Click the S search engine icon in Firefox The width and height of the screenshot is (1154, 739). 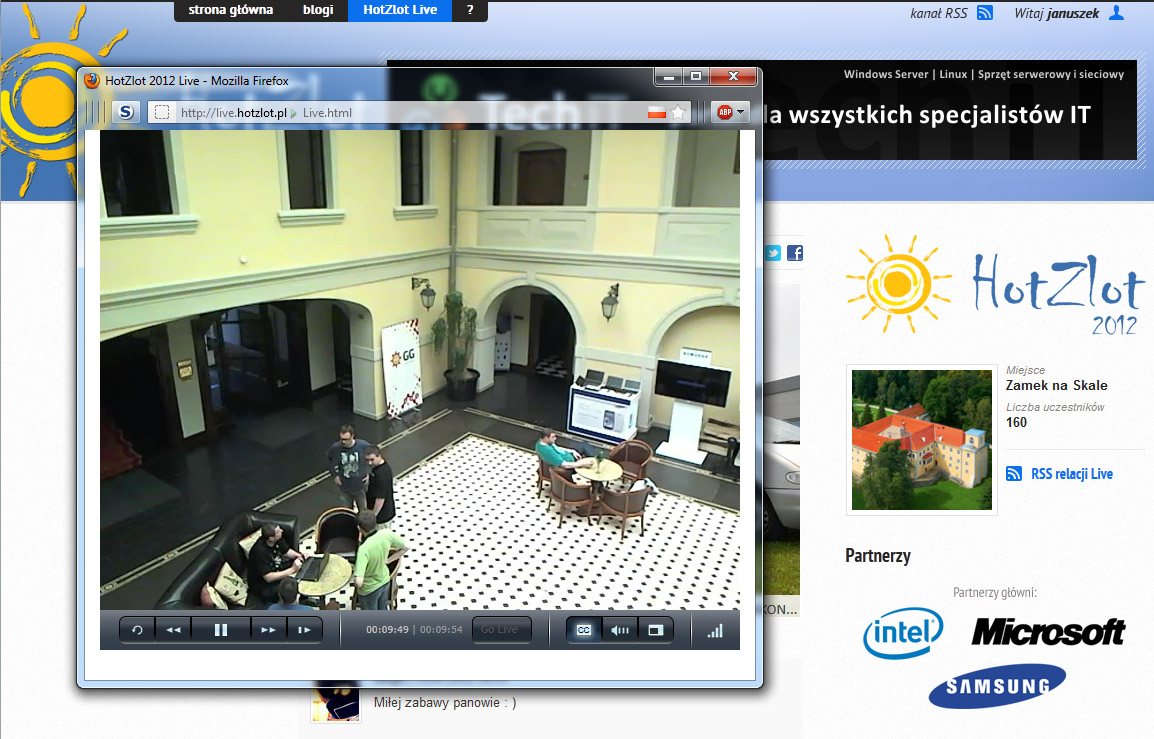(127, 113)
